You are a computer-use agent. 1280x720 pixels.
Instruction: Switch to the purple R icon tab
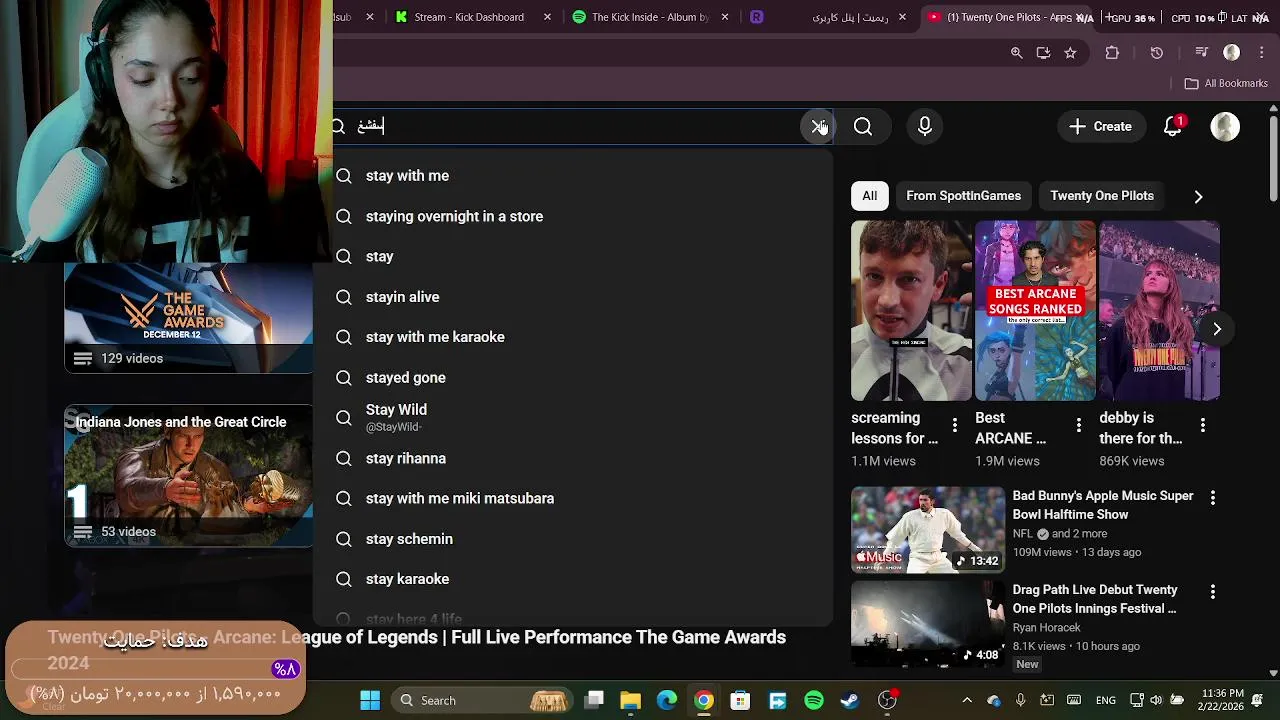point(757,17)
